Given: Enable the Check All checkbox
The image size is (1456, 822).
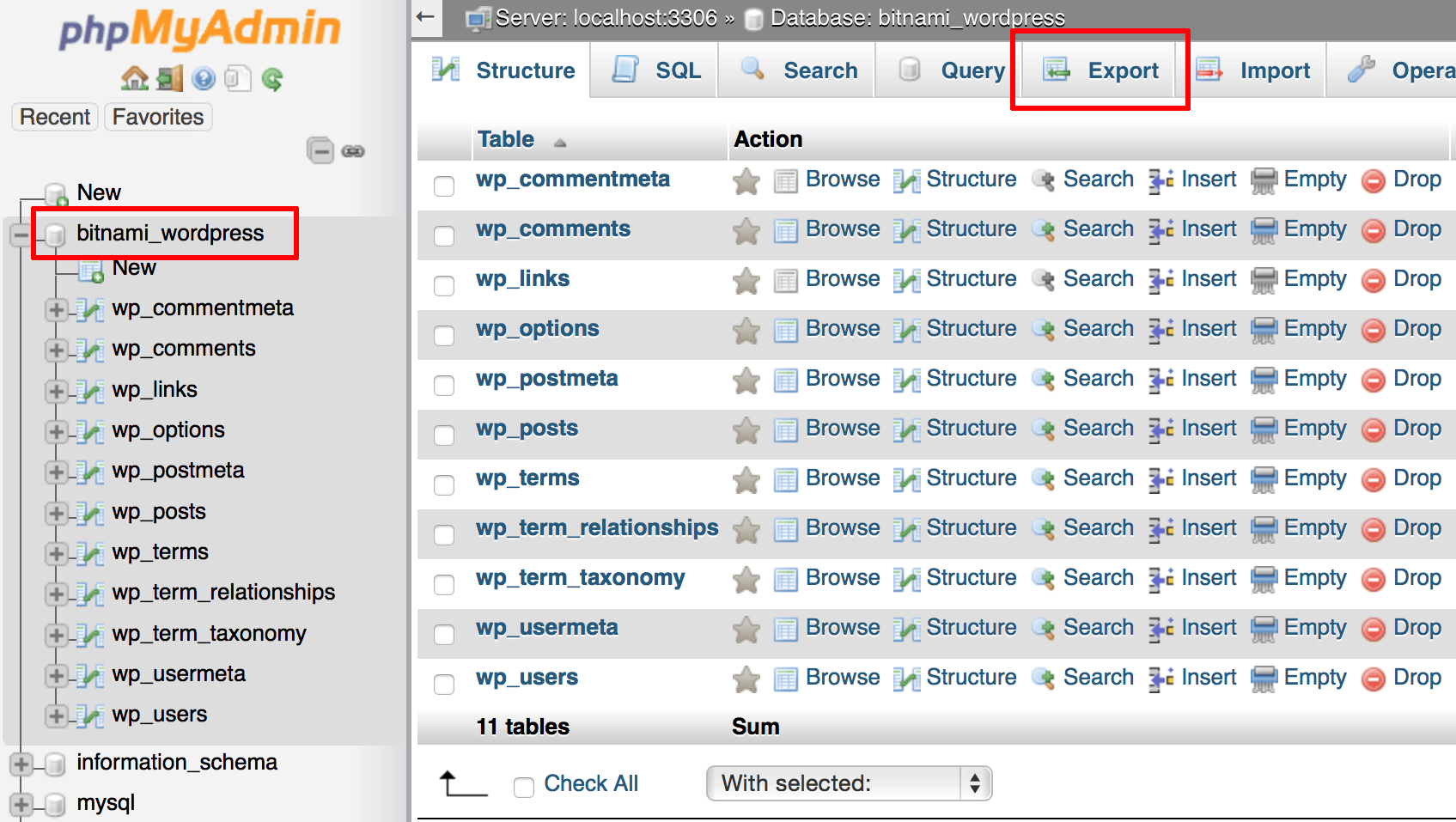Looking at the screenshot, I should pyautogui.click(x=524, y=785).
